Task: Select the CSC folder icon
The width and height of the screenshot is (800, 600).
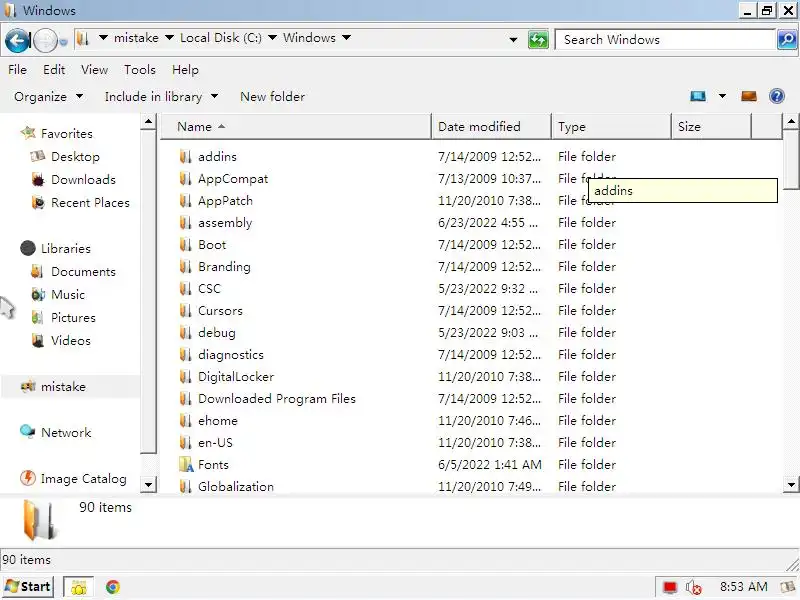Action: (186, 288)
